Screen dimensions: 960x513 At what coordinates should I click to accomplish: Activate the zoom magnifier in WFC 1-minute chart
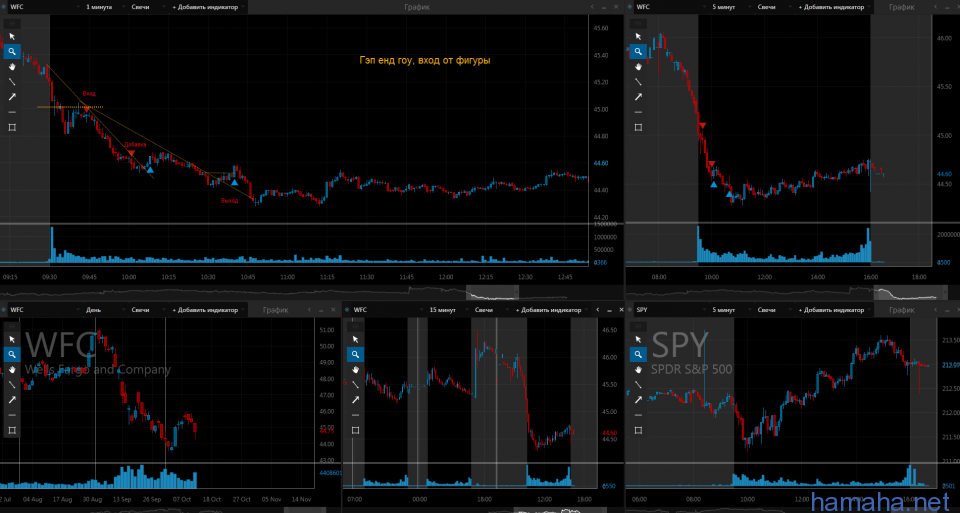[12, 52]
